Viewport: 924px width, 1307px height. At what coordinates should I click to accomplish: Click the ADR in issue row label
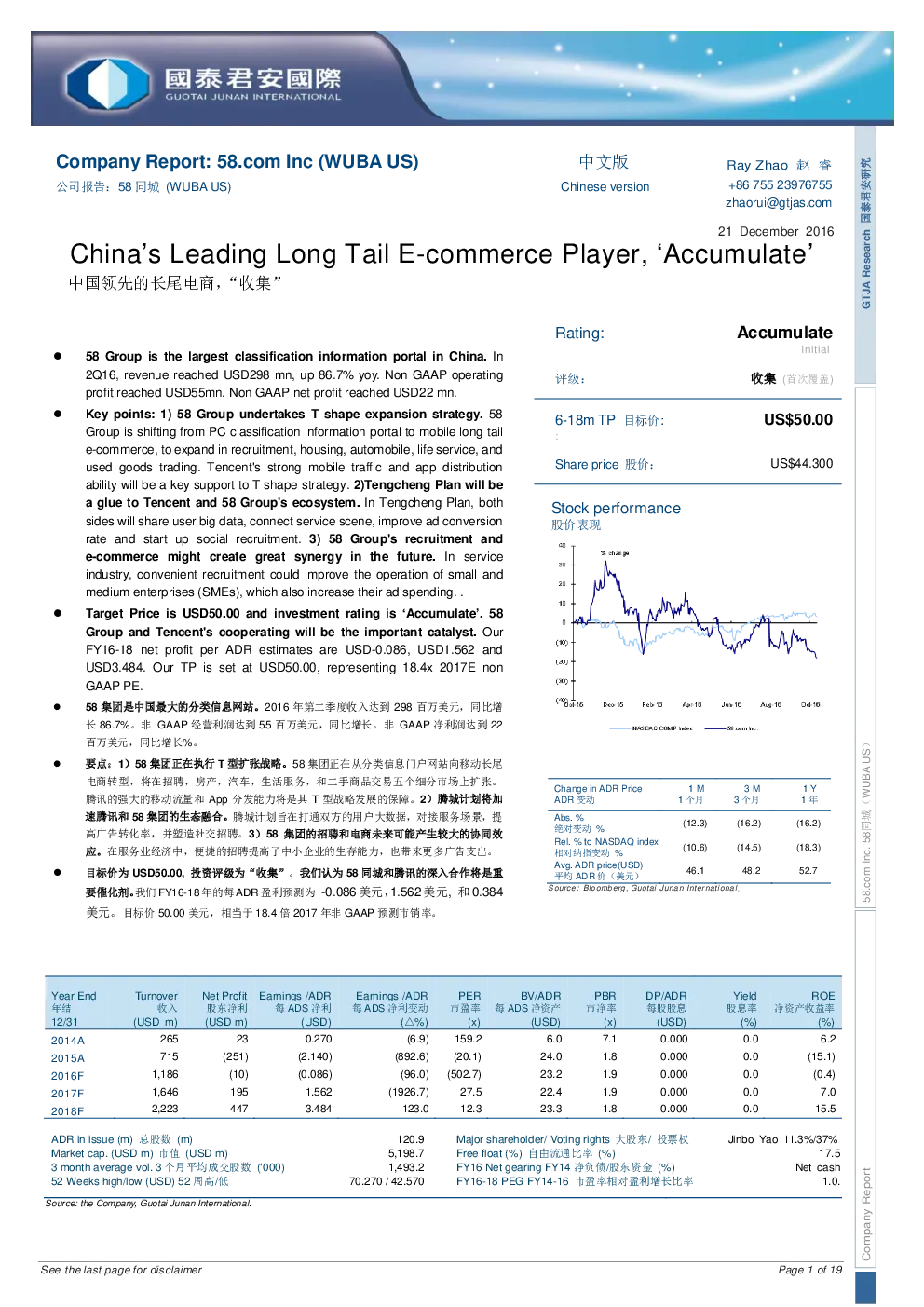[x=122, y=1139]
